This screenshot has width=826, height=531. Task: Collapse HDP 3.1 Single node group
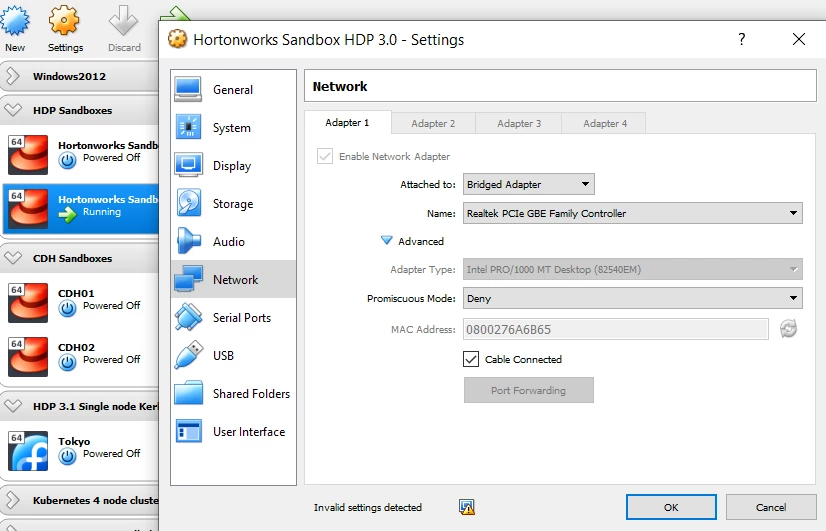pos(13,406)
